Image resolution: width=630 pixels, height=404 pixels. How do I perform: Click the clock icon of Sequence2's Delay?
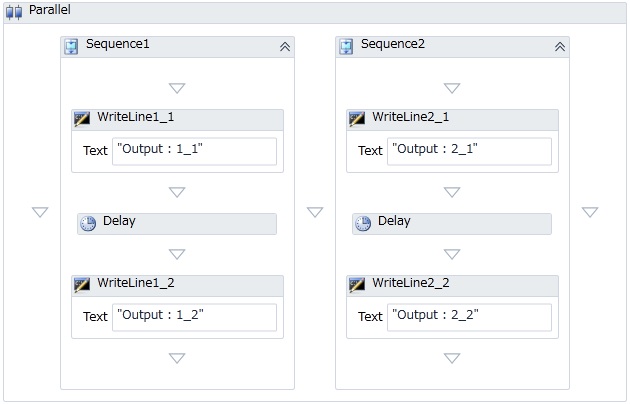(x=363, y=223)
